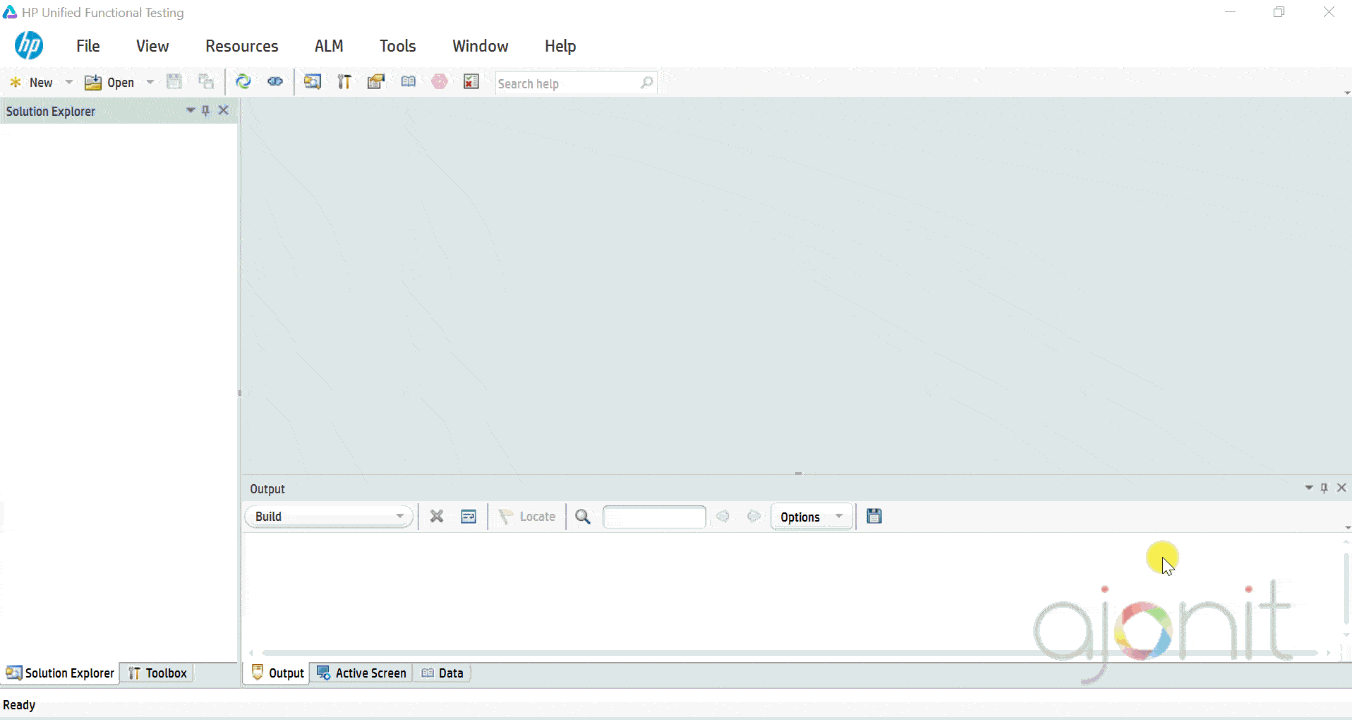Click the Locate button in Output pane
This screenshot has width=1352, height=720.
coord(527,516)
